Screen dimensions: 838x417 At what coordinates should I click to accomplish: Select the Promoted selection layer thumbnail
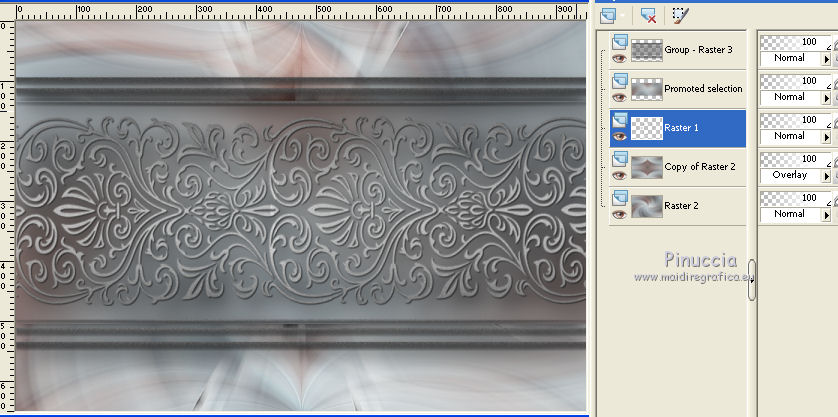(x=647, y=89)
